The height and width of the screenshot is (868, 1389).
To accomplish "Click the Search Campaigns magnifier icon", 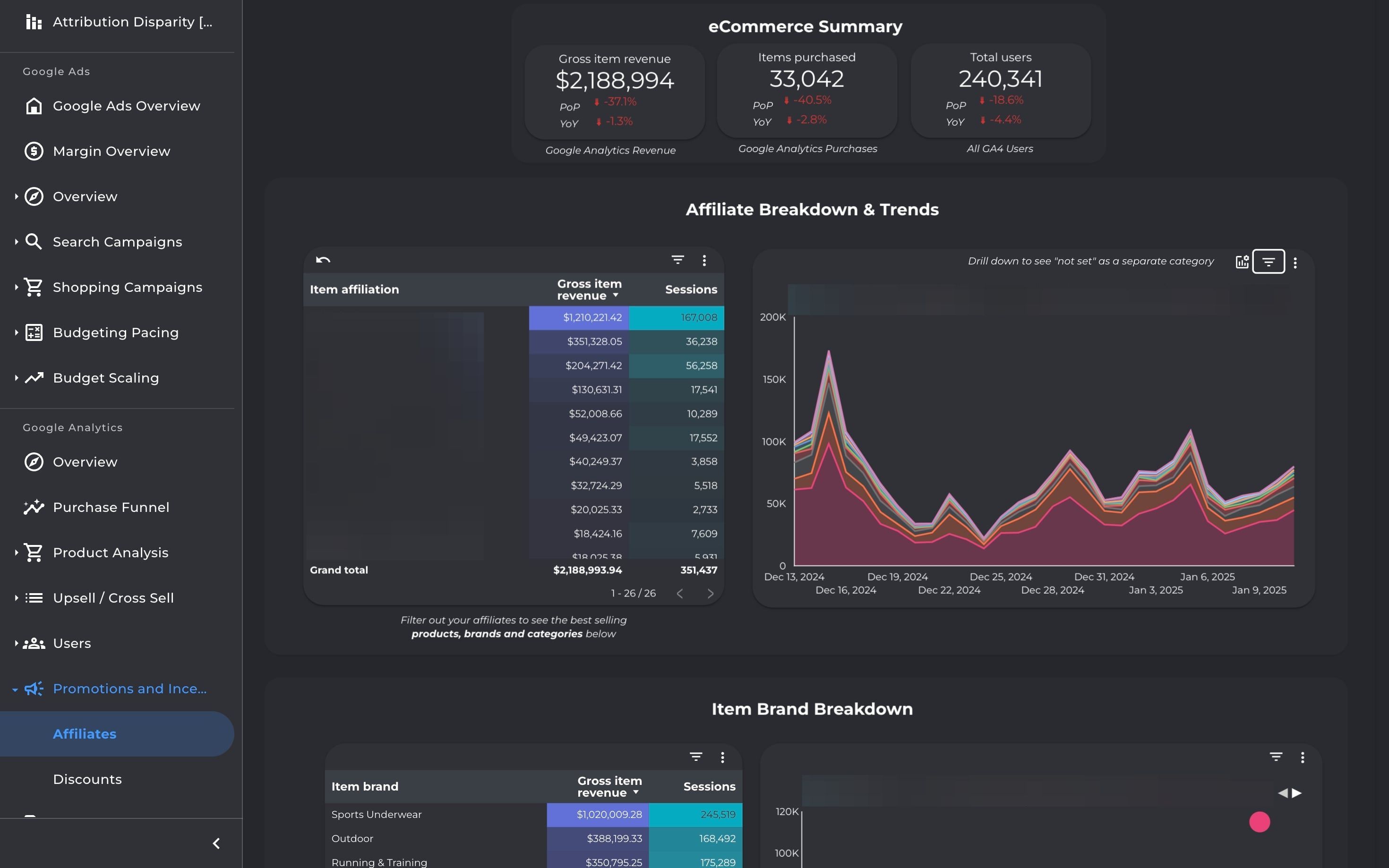I will tap(34, 242).
